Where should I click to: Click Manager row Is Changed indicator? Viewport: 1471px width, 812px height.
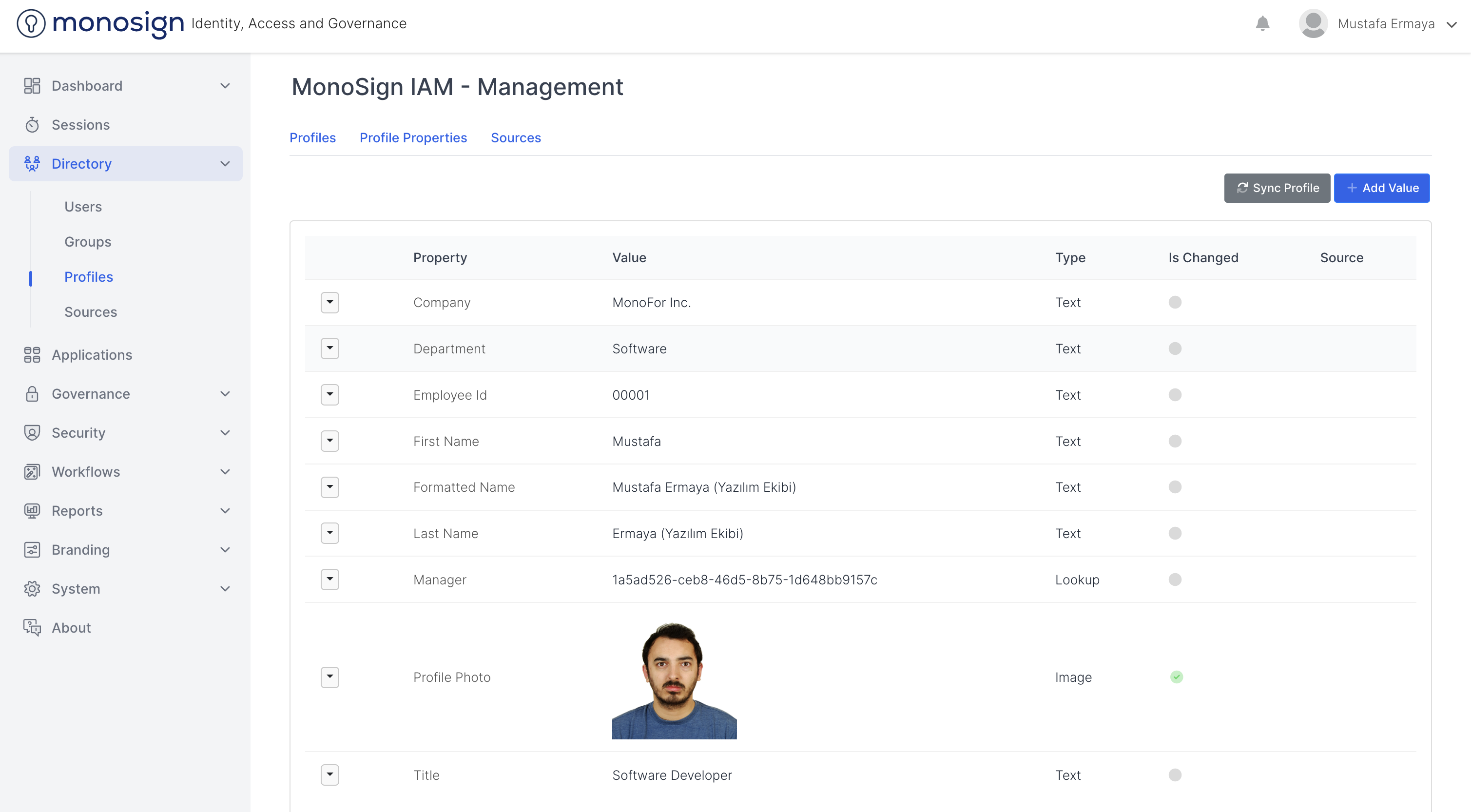pos(1175,580)
